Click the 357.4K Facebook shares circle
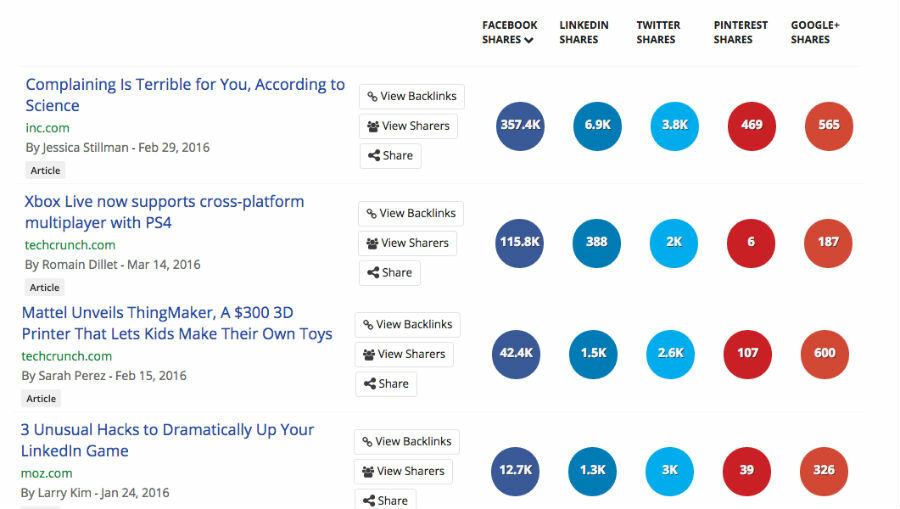Image resolution: width=900 pixels, height=509 pixels. pos(520,126)
